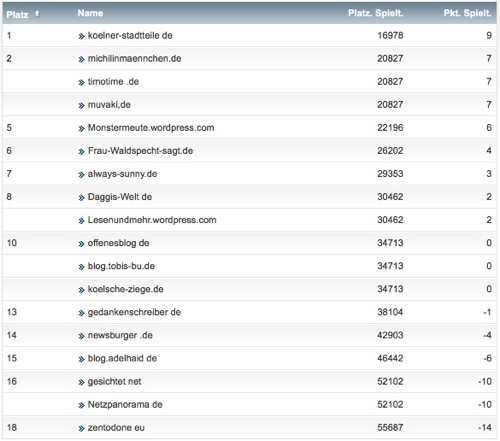
Task: Open newsburger .de link
Action: click(120, 335)
